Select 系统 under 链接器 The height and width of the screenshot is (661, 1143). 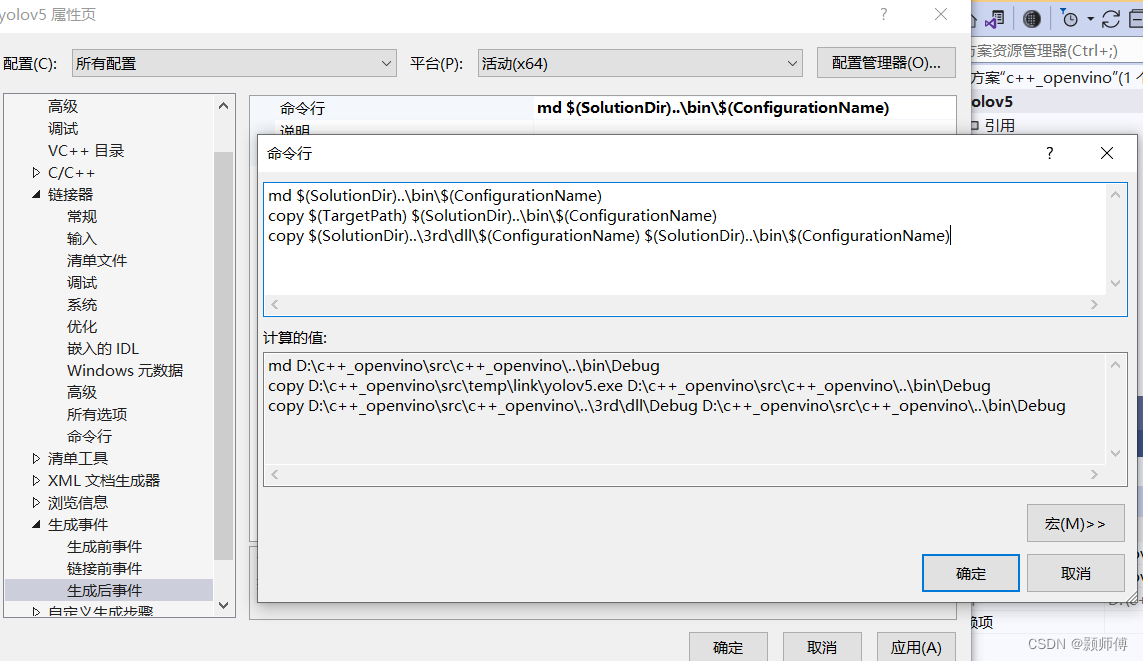[x=82, y=305]
